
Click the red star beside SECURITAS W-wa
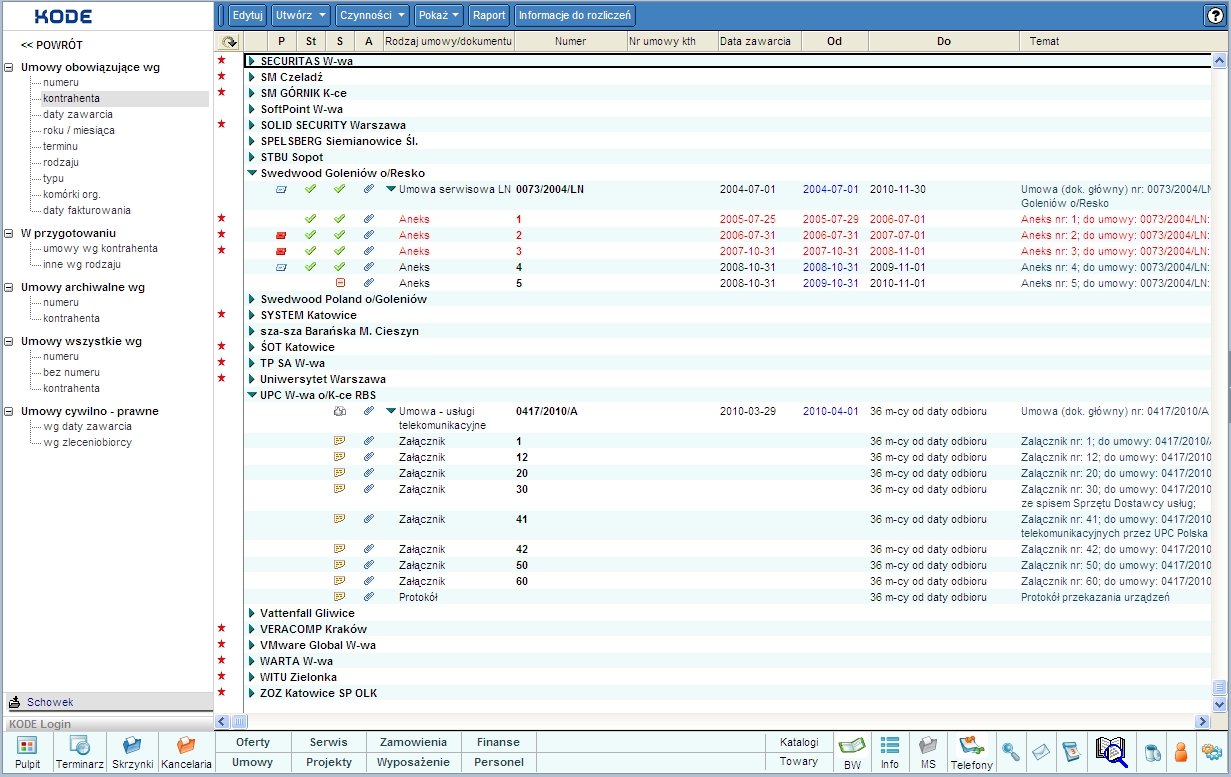(x=222, y=61)
